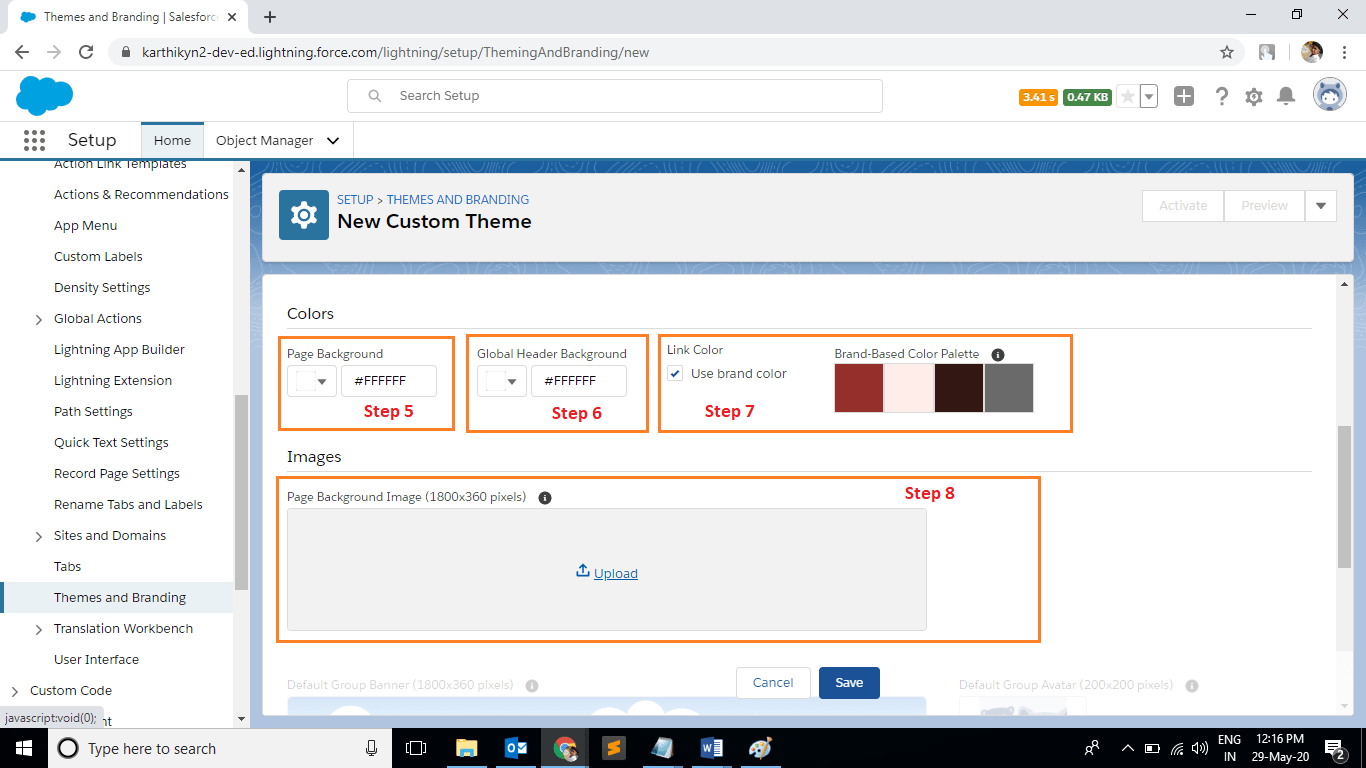
Task: Click the Page Background hex value field
Action: (x=389, y=381)
